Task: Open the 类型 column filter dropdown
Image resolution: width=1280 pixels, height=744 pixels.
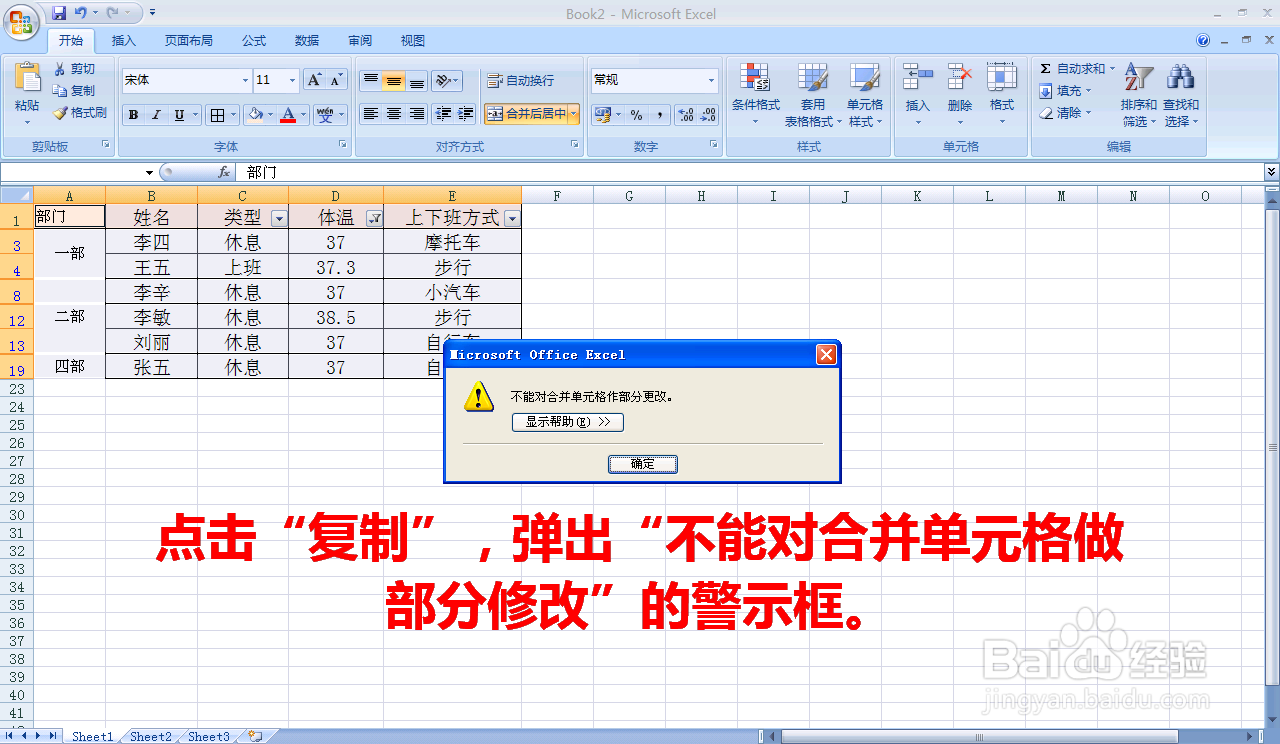Action: (x=279, y=218)
